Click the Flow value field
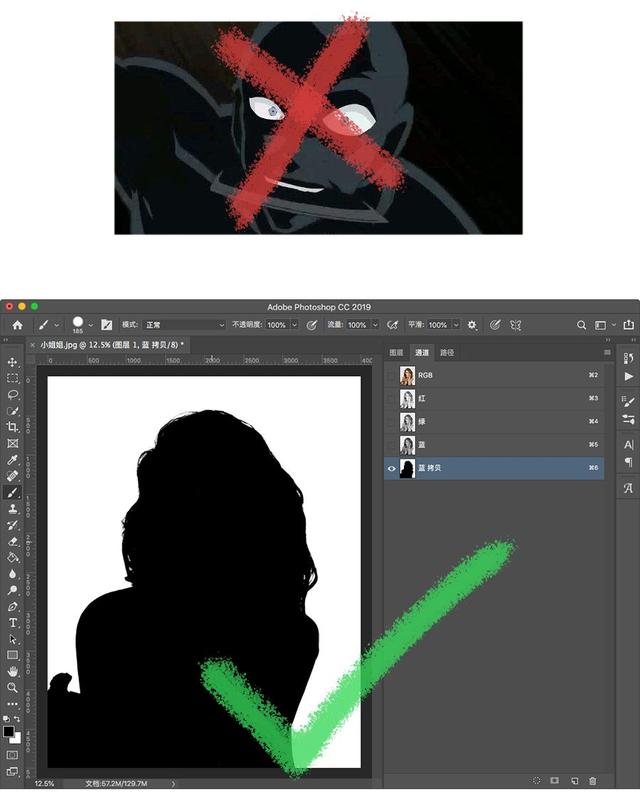The height and width of the screenshot is (792, 640). [x=358, y=325]
